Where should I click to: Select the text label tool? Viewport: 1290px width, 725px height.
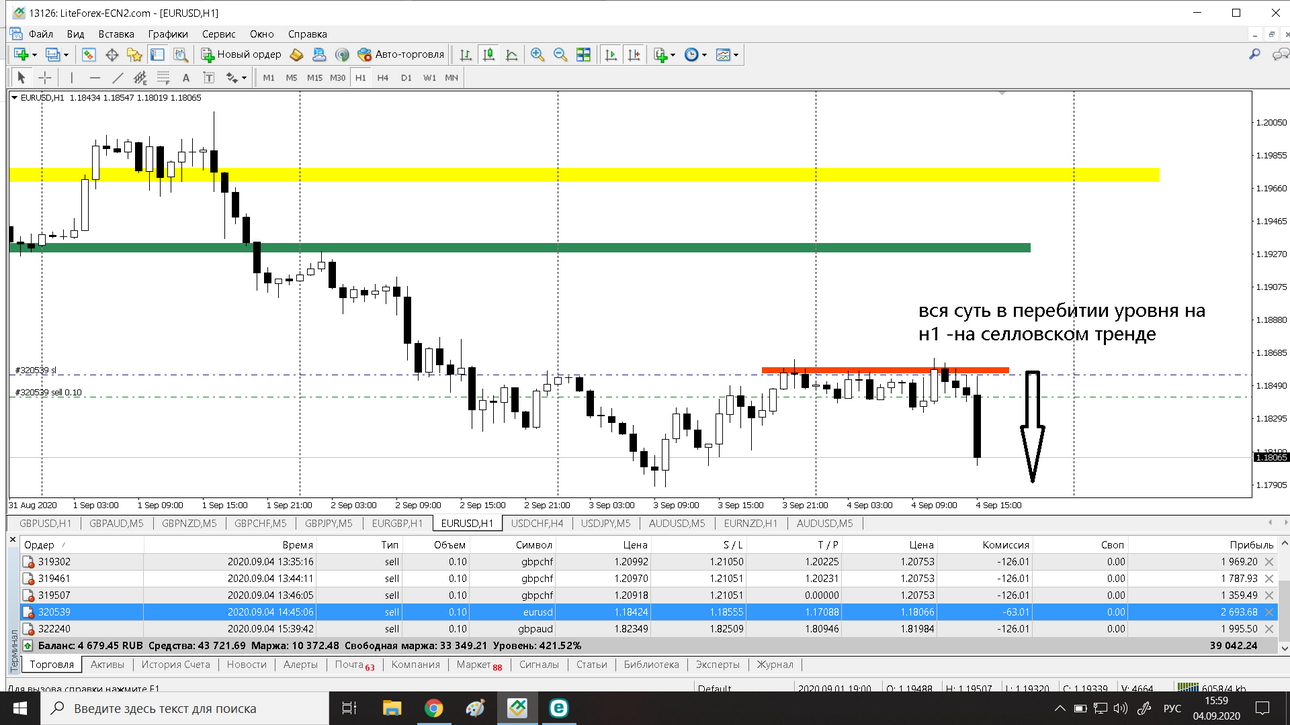(209, 78)
